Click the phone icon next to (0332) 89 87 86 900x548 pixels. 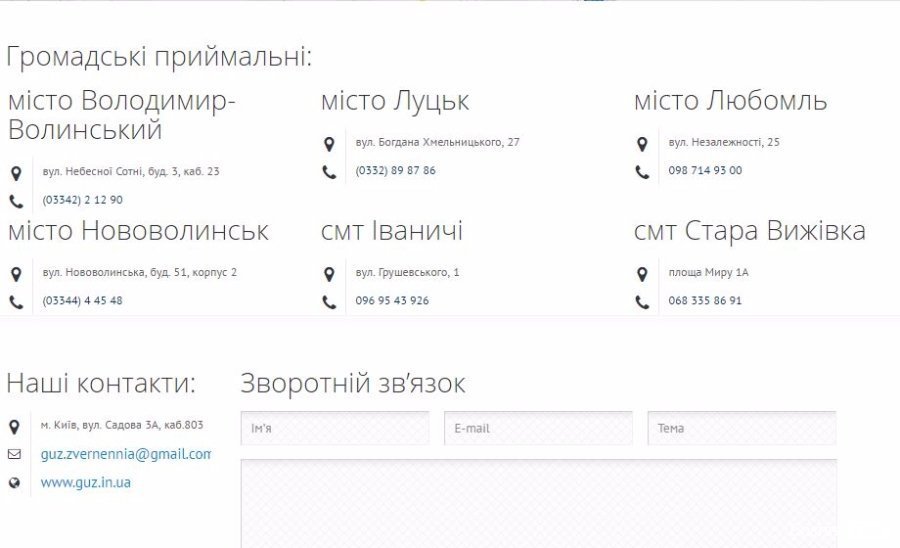click(329, 172)
